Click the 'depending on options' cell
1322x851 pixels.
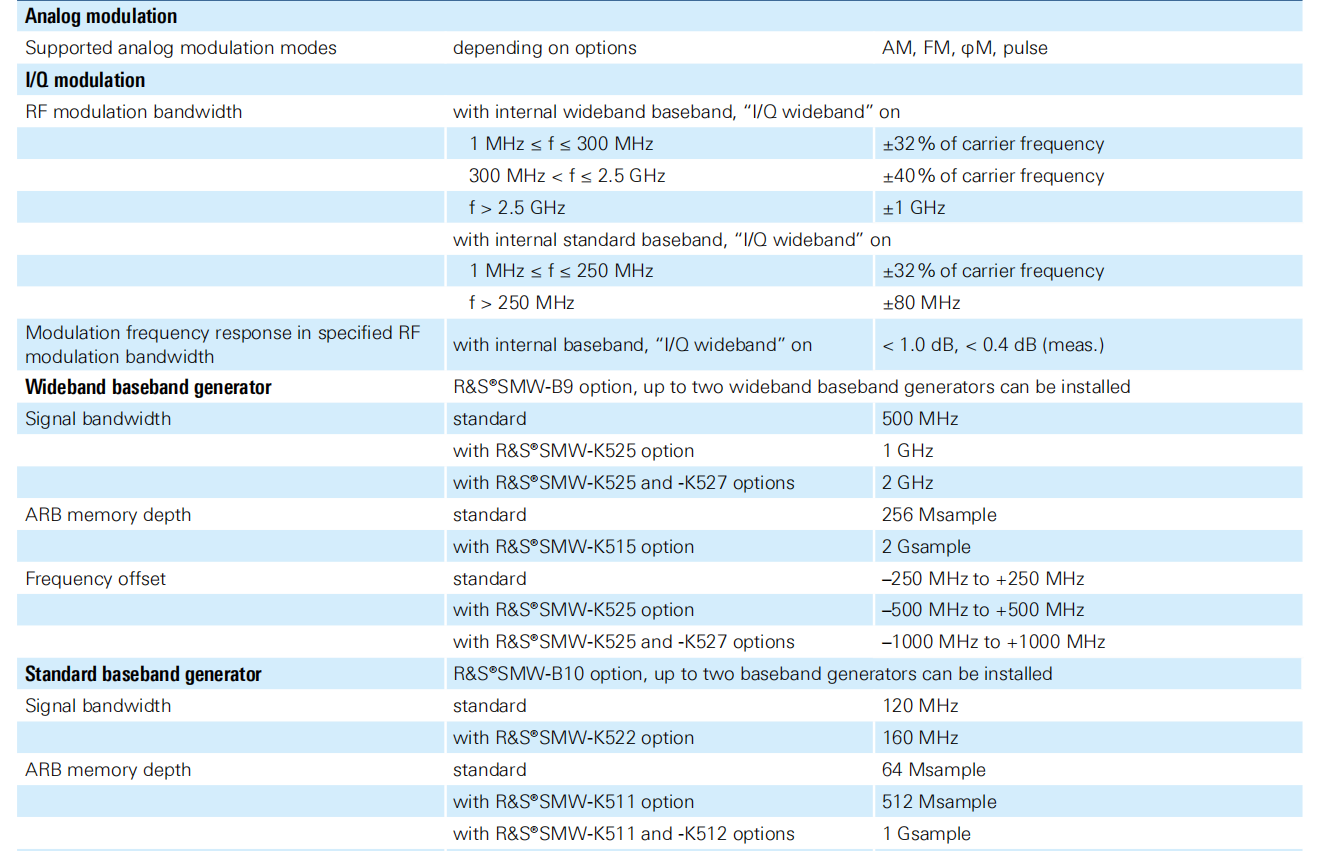point(544,48)
